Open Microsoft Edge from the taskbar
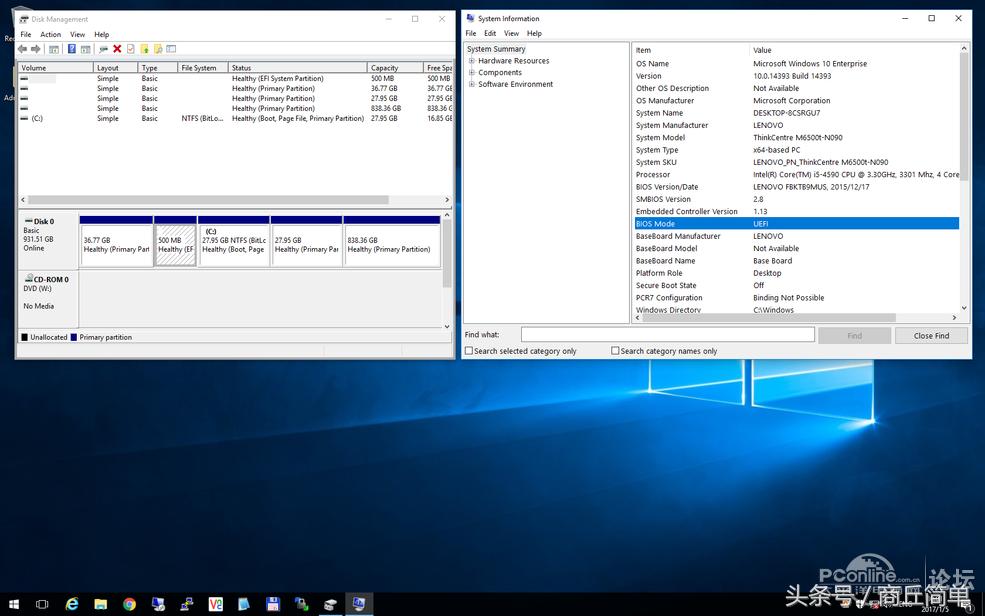985x616 pixels. tap(70, 604)
